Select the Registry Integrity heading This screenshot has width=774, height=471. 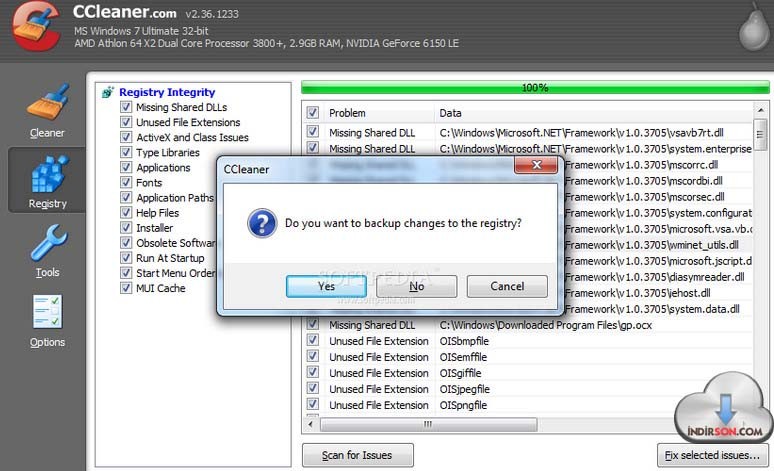point(167,92)
